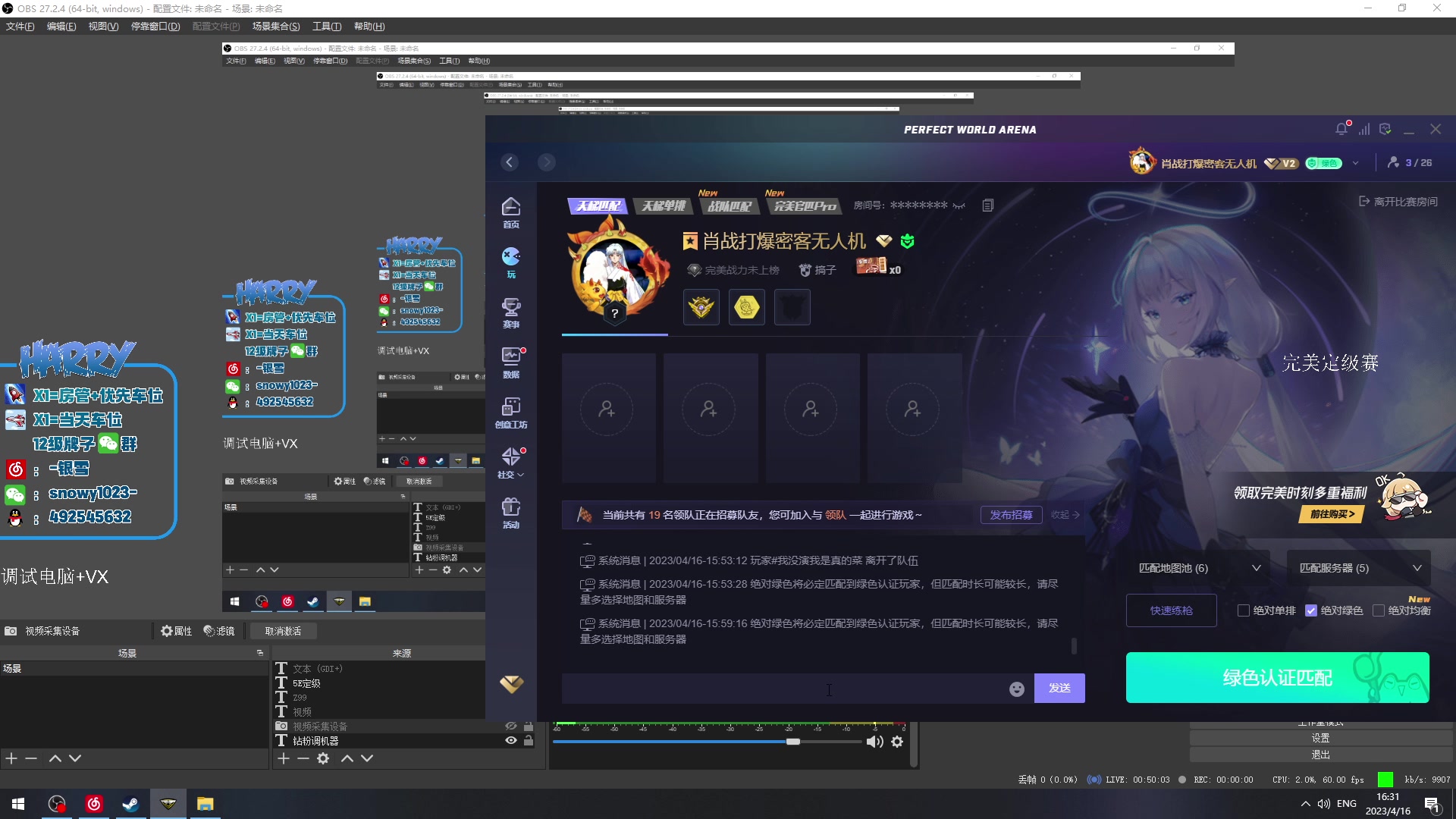The image size is (1456, 819).
Task: Open the 场景集合(S) menu
Action: (x=276, y=27)
